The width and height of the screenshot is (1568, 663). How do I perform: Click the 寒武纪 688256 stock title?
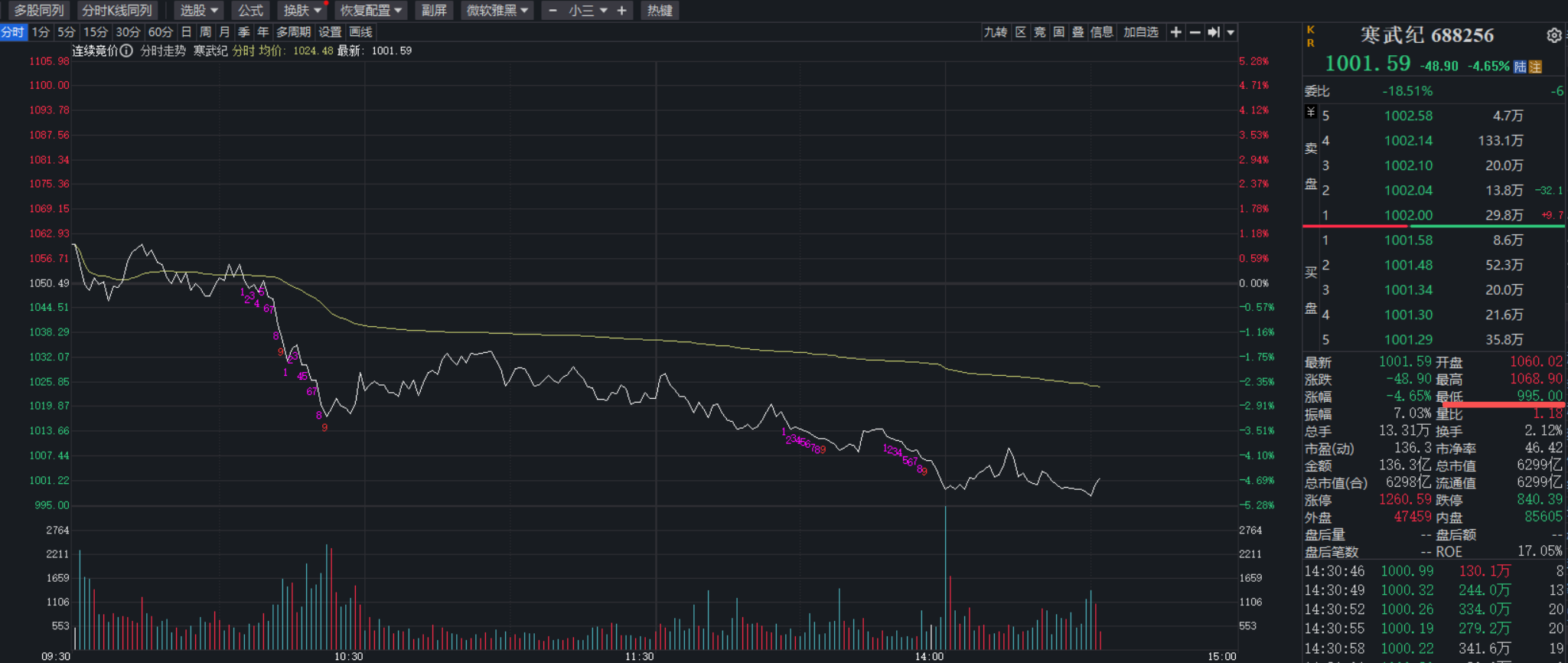coord(1427,35)
